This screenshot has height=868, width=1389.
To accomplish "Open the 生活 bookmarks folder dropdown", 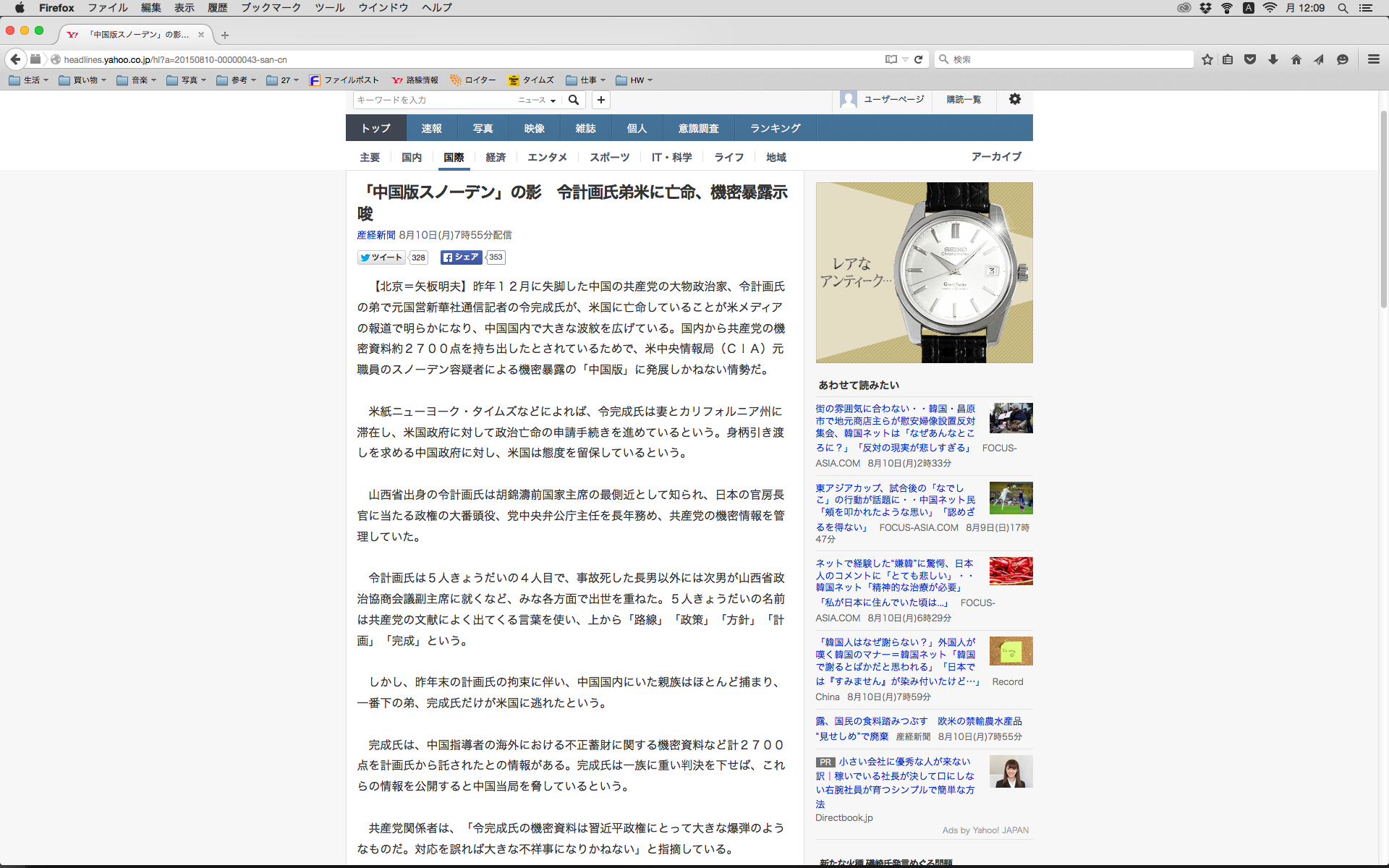I will (x=29, y=80).
